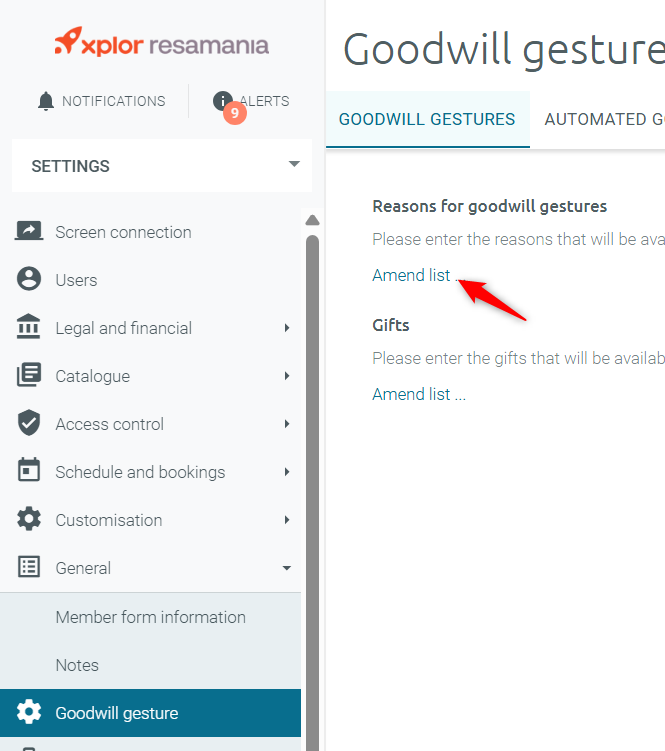Viewport: 665px width, 751px height.
Task: Switch to the Goodwill Gestures tab
Action: pos(427,119)
